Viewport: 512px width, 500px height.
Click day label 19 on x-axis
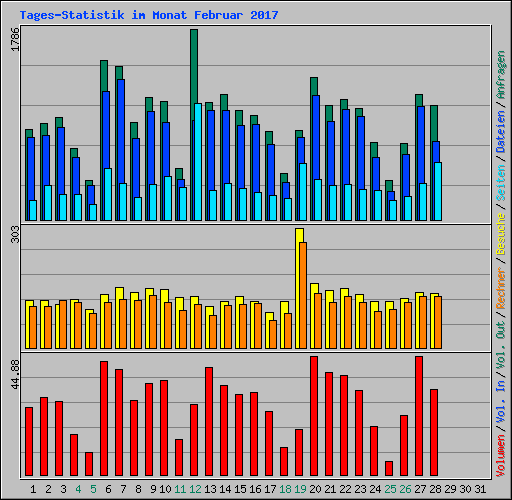pyautogui.click(x=300, y=489)
